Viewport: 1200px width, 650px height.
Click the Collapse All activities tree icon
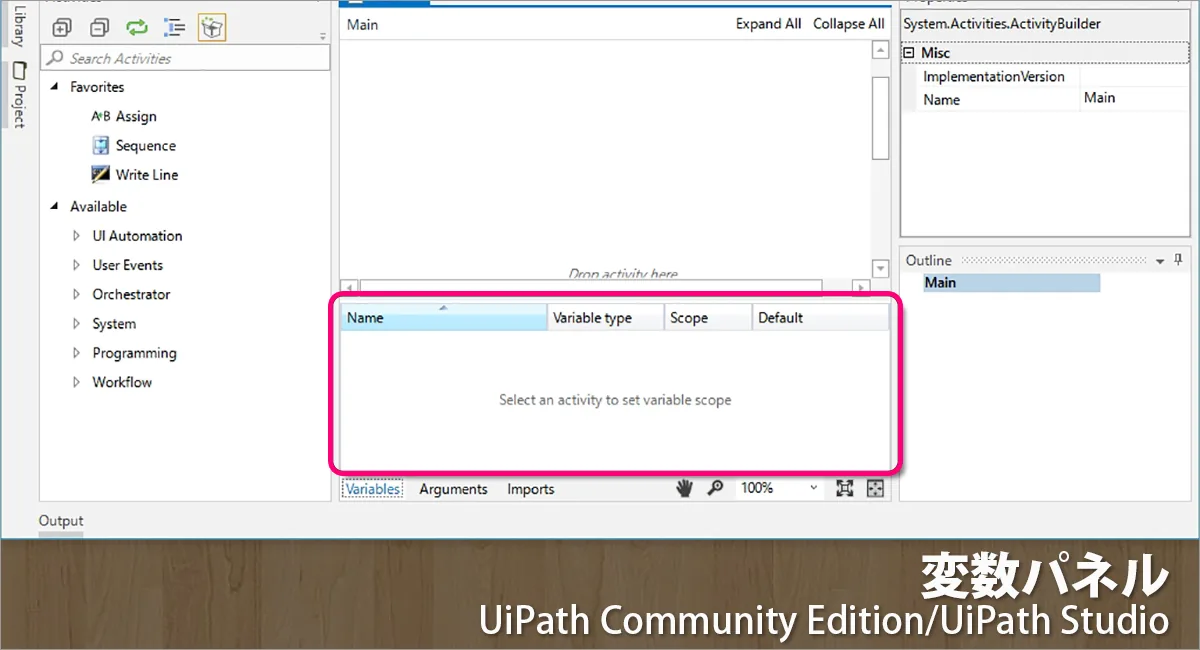point(98,28)
